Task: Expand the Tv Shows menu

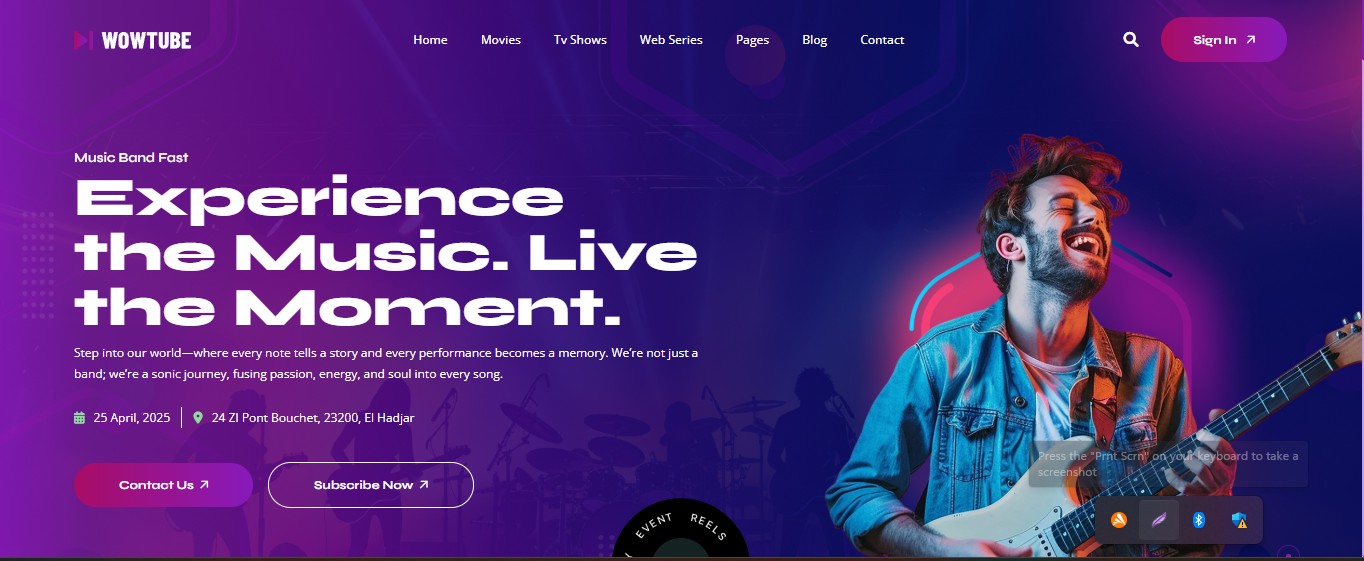Action: coord(580,40)
